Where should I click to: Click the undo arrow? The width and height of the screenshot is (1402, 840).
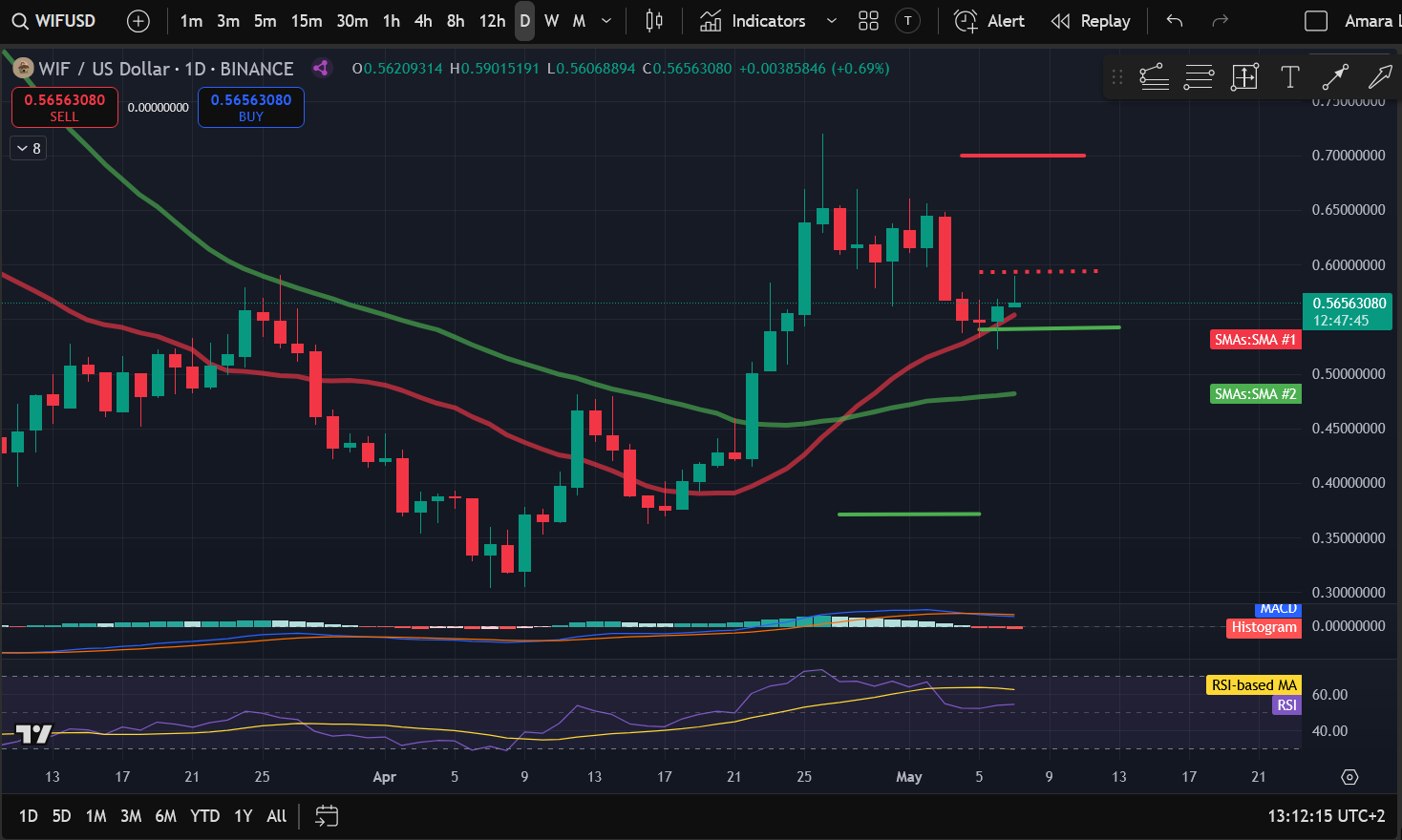1175,21
